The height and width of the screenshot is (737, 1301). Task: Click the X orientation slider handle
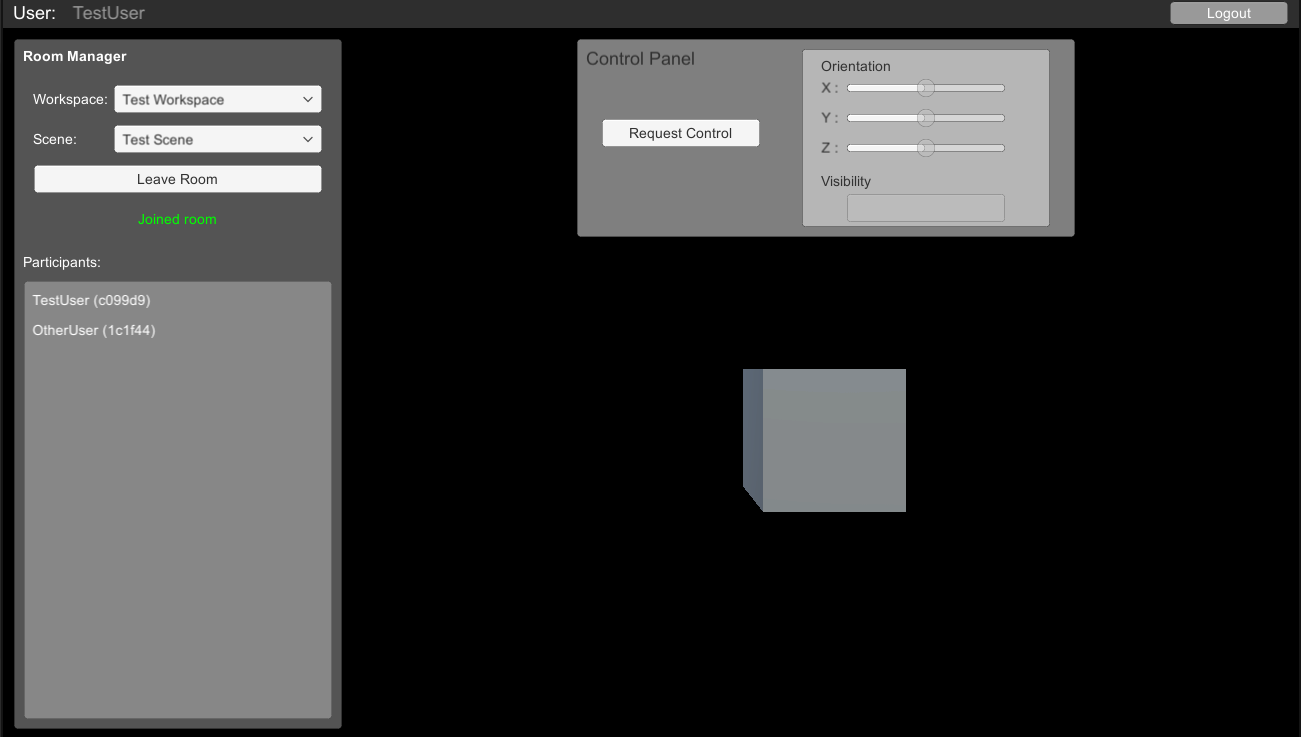(926, 88)
